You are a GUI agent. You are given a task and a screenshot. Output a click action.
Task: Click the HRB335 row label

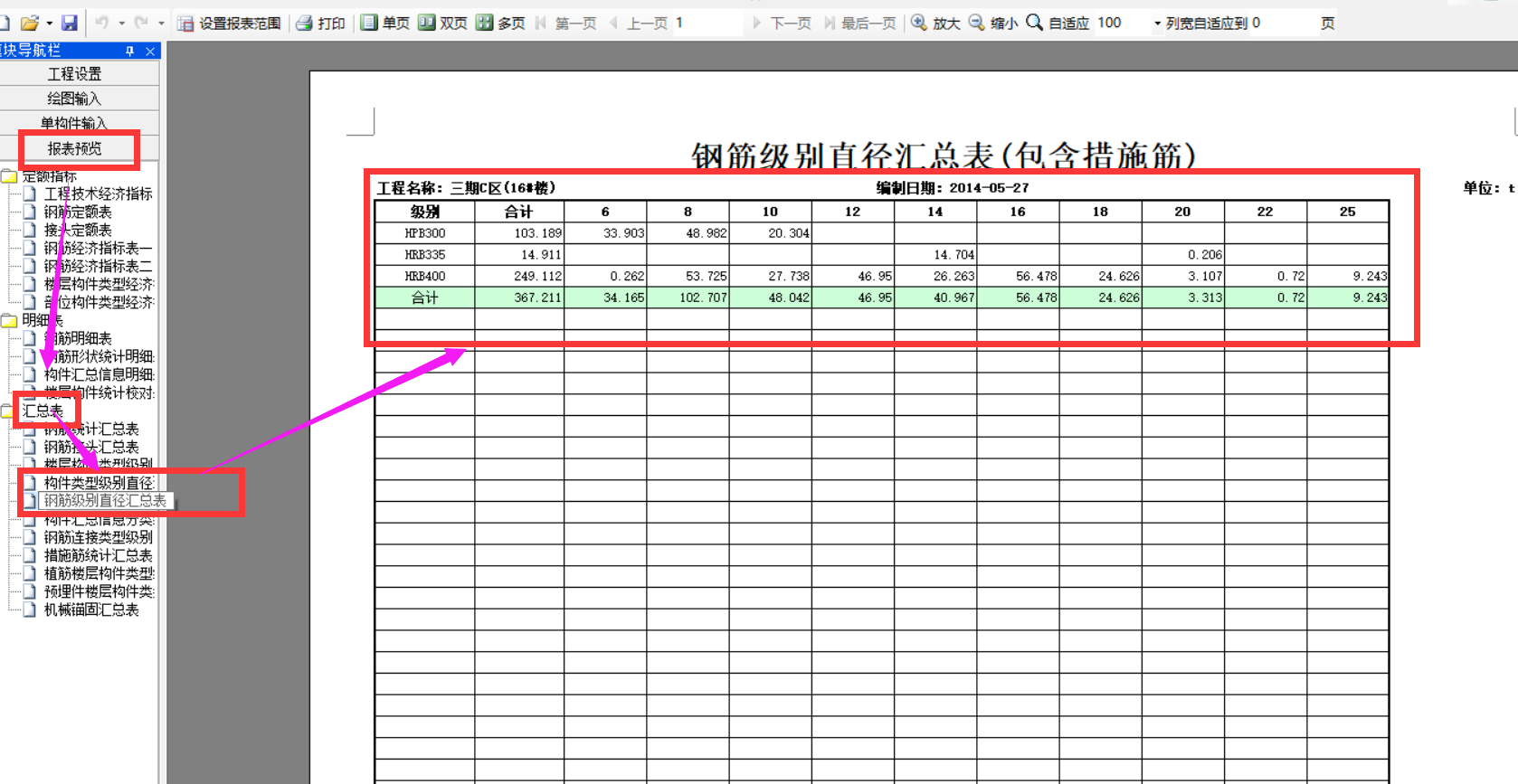pos(424,255)
